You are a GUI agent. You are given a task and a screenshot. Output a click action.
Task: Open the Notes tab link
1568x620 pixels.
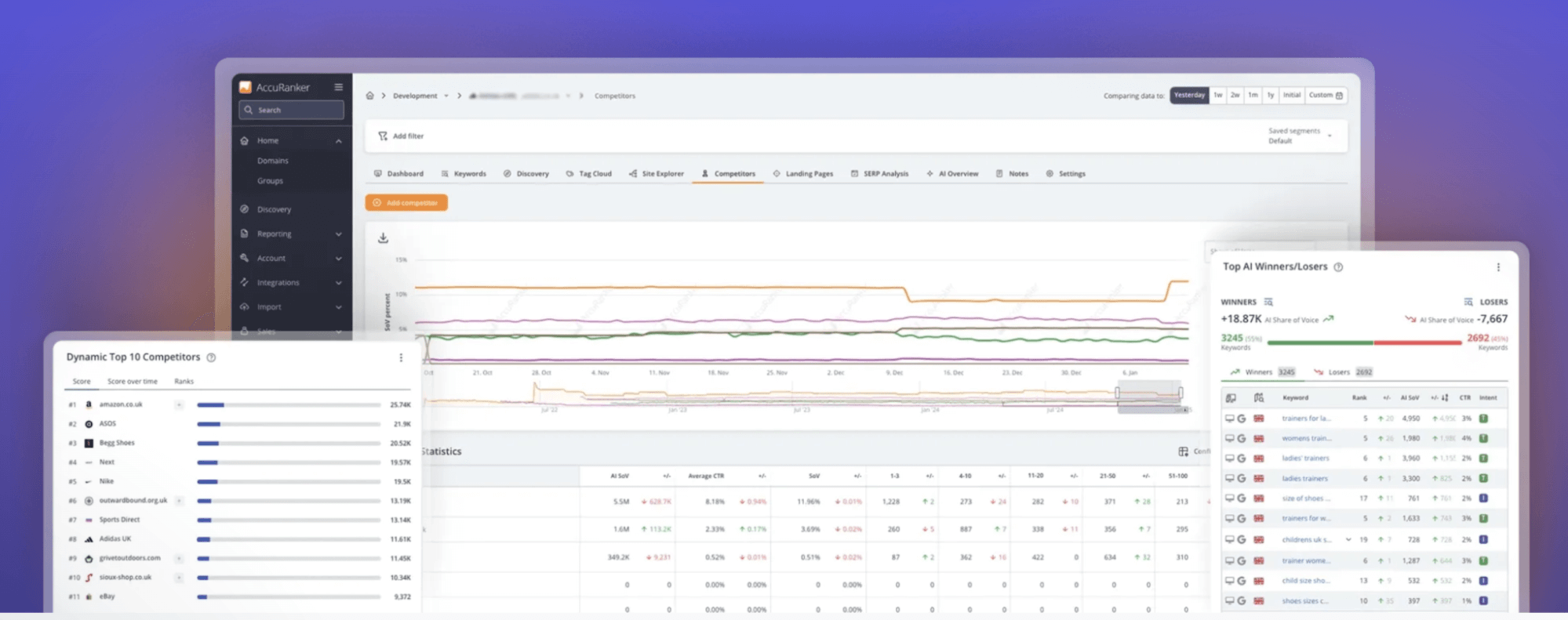click(x=1012, y=174)
